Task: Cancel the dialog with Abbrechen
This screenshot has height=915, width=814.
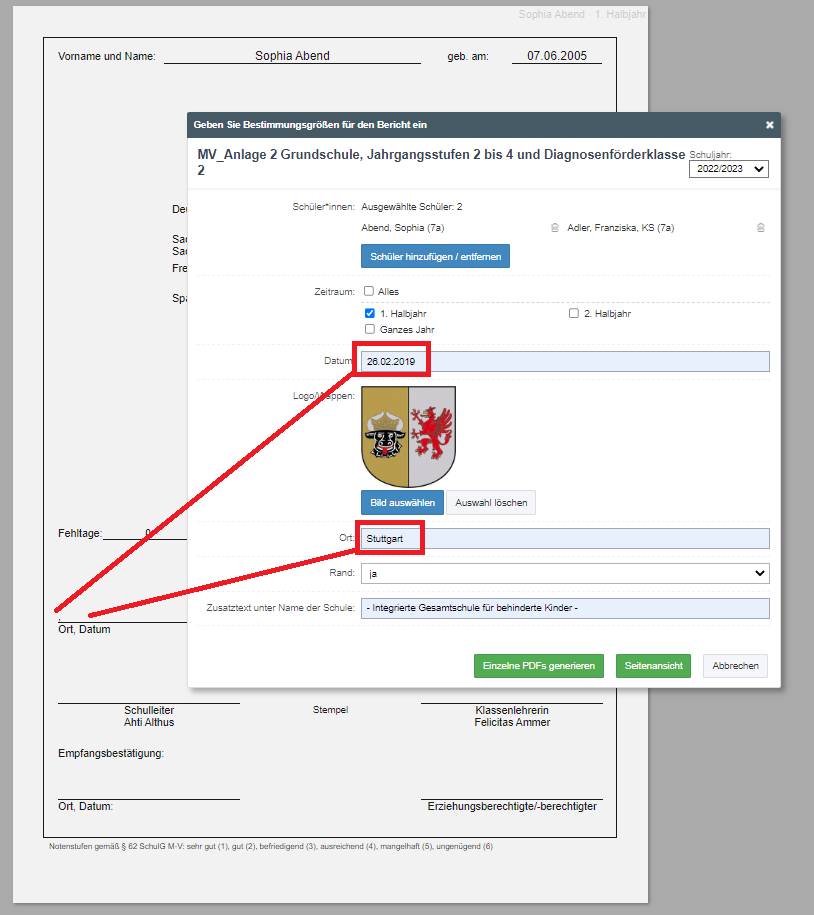Action: click(x=735, y=666)
